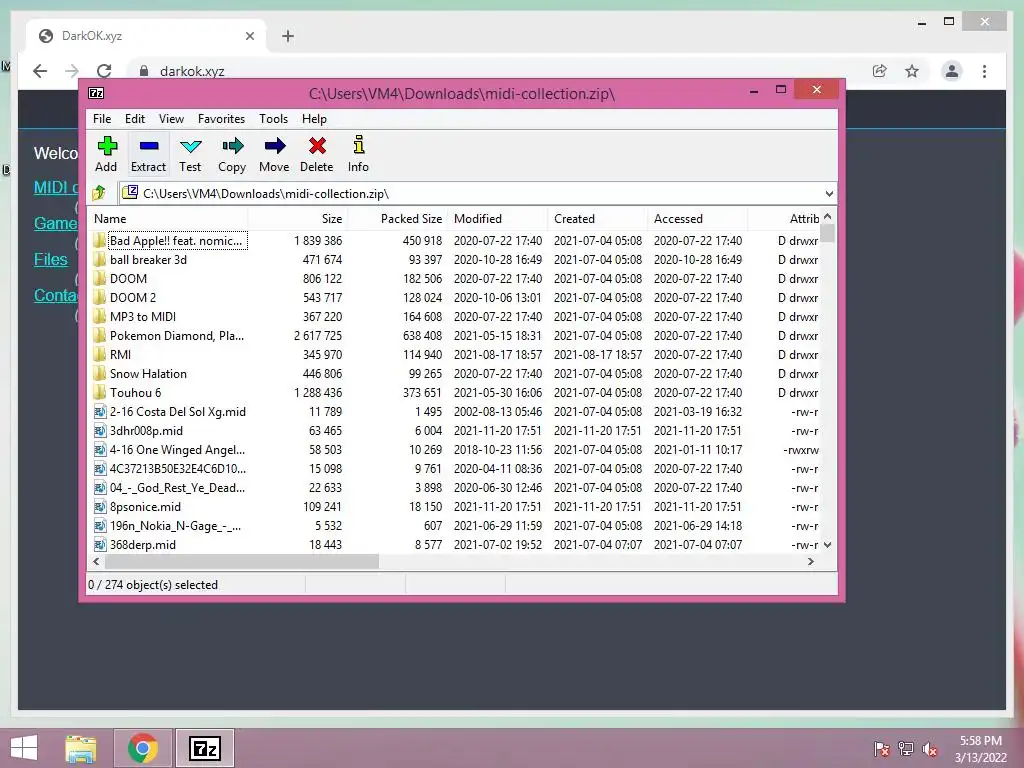
Task: Select the 3dhr008p.mid file icon
Action: pyautogui.click(x=100, y=430)
